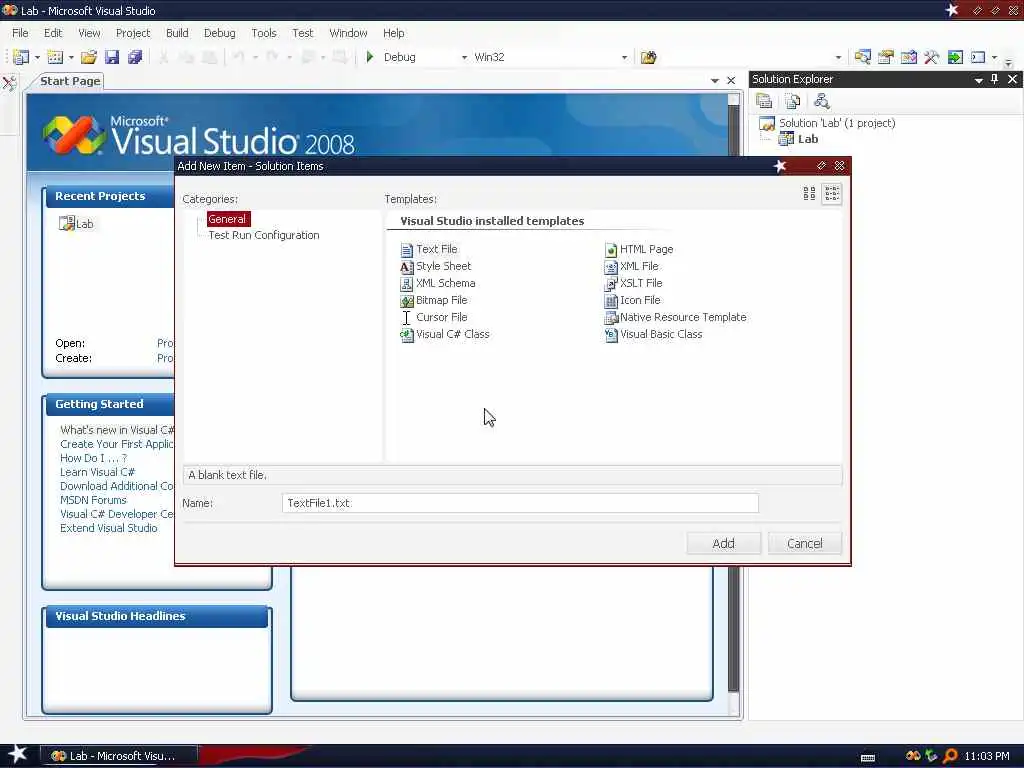Image resolution: width=1024 pixels, height=768 pixels.
Task: Click Solution Explorer View Class Diagram icon
Action: (822, 101)
